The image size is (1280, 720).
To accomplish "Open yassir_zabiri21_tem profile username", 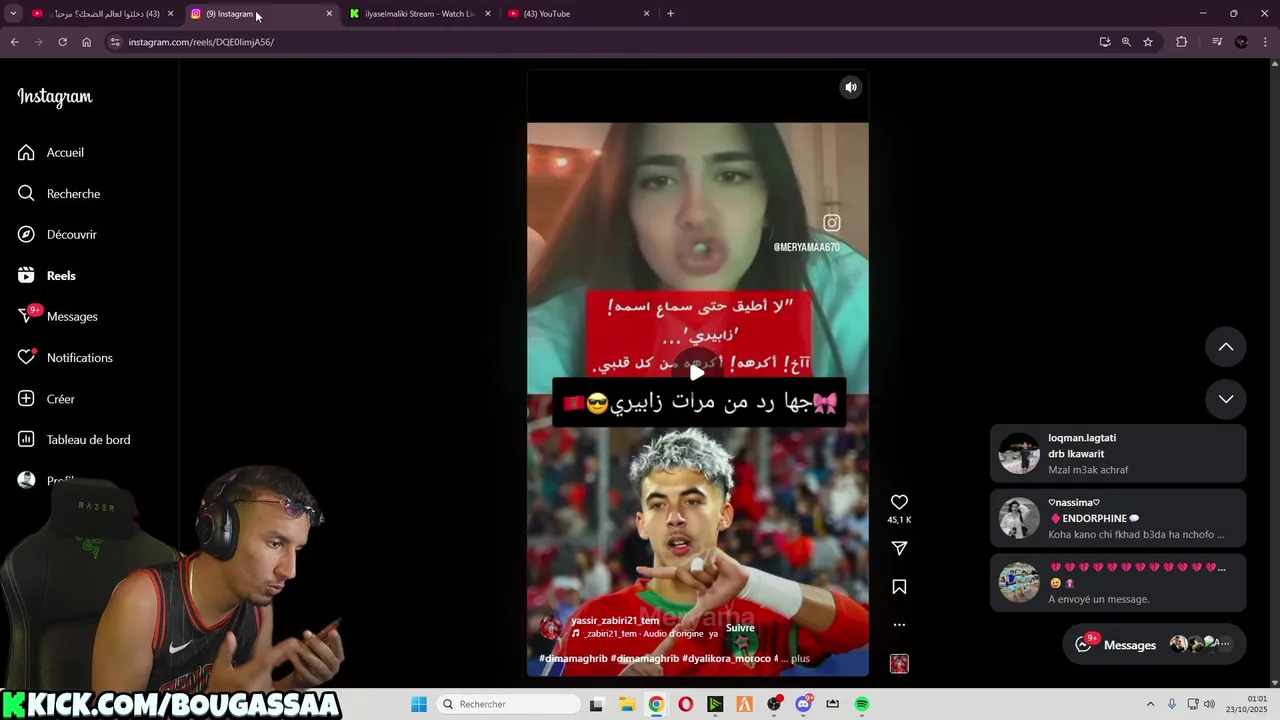I will pos(615,621).
